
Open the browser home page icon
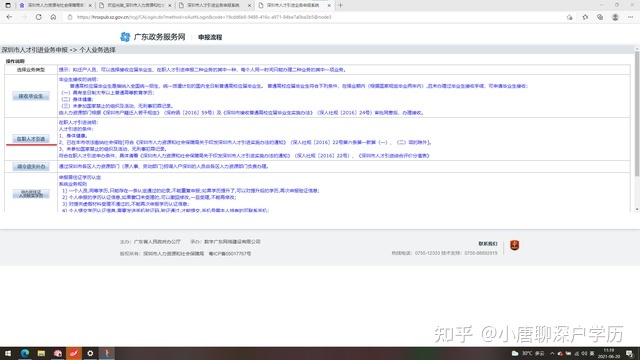pyautogui.click(x=53, y=17)
